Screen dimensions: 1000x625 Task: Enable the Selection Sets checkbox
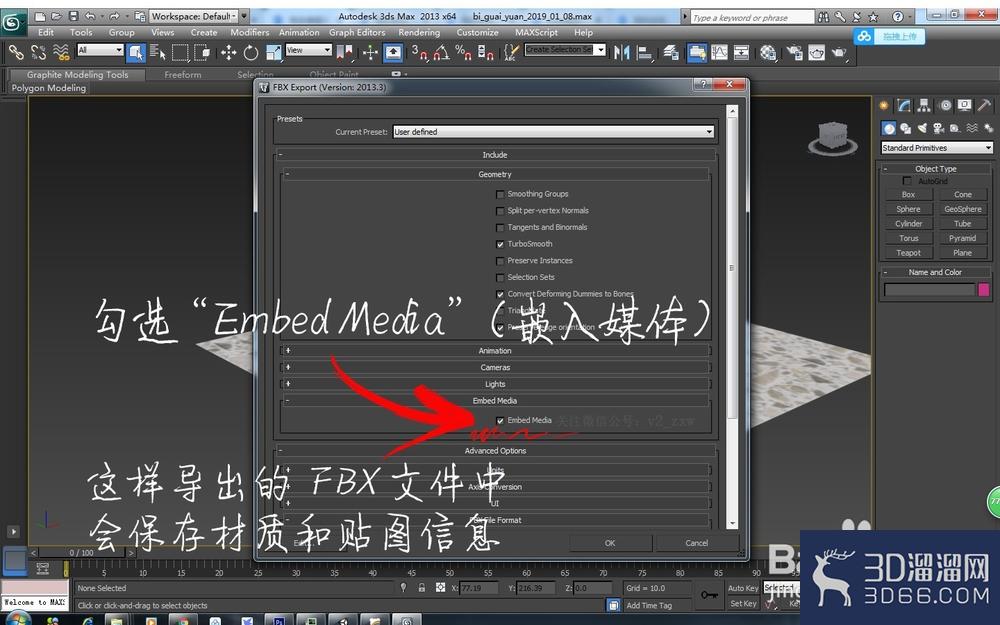pyautogui.click(x=500, y=277)
